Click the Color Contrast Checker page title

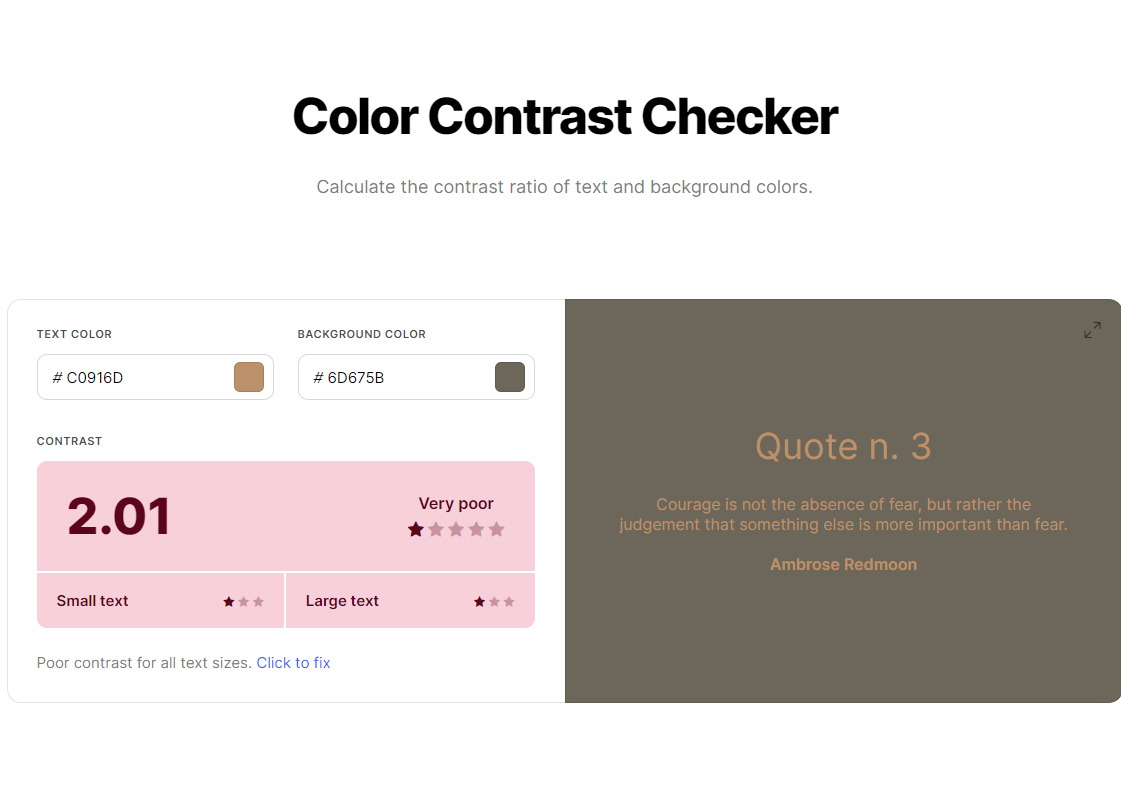[565, 116]
